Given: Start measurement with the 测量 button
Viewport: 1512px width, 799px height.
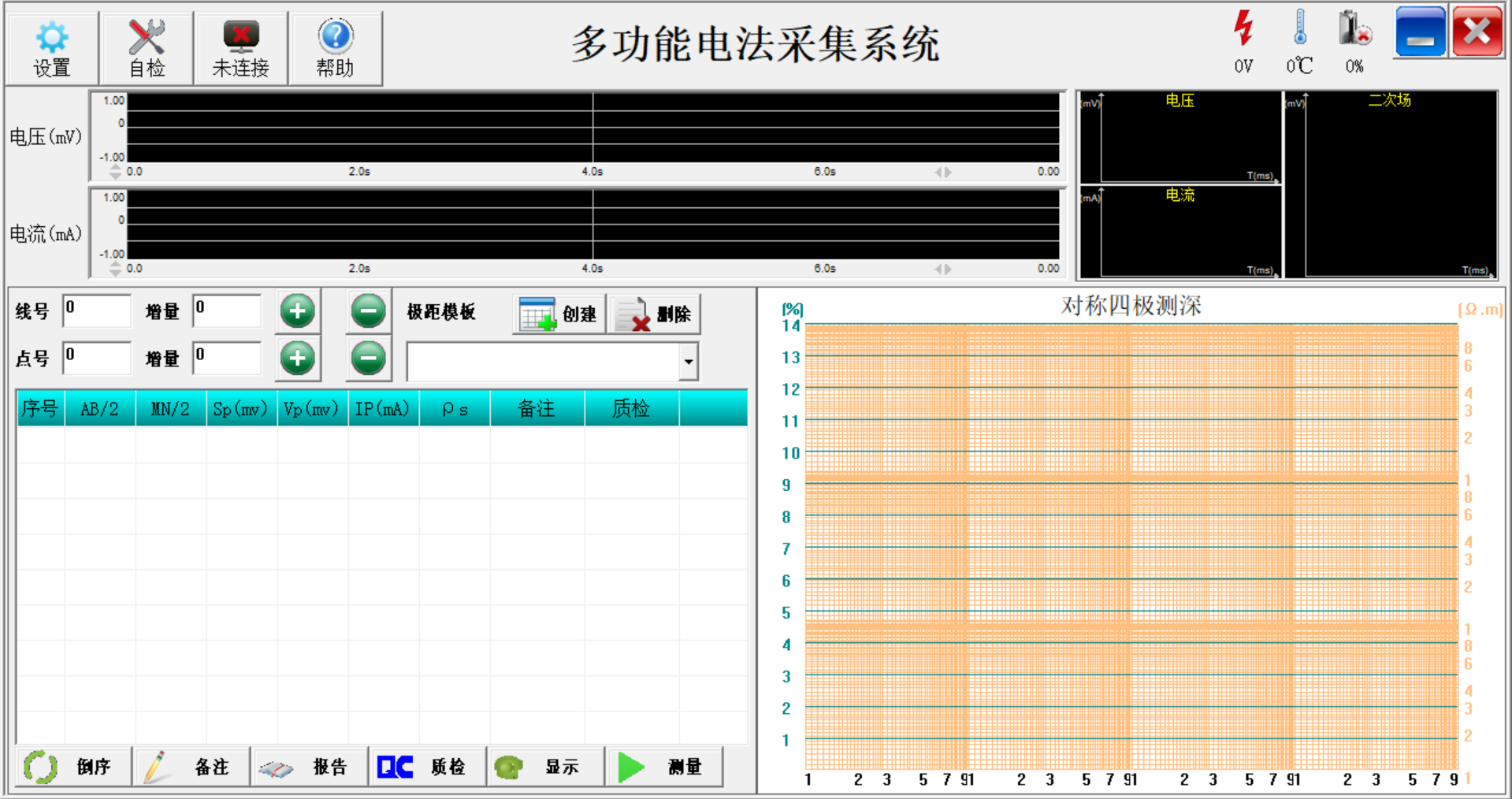Looking at the screenshot, I should point(664,767).
